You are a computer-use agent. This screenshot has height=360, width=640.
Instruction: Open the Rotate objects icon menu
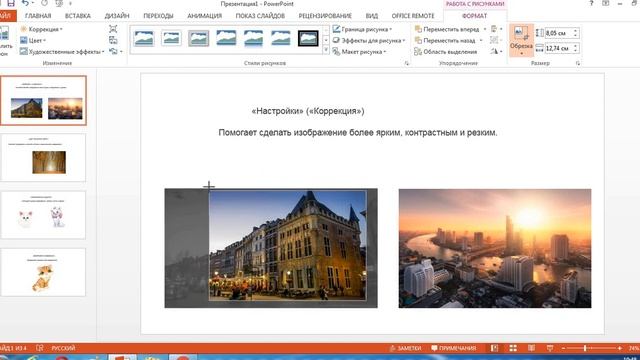tap(496, 51)
